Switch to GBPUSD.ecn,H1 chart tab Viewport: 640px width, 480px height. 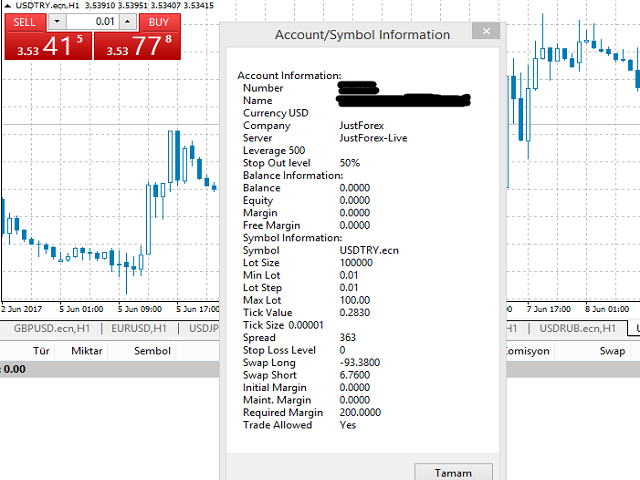pos(51,329)
